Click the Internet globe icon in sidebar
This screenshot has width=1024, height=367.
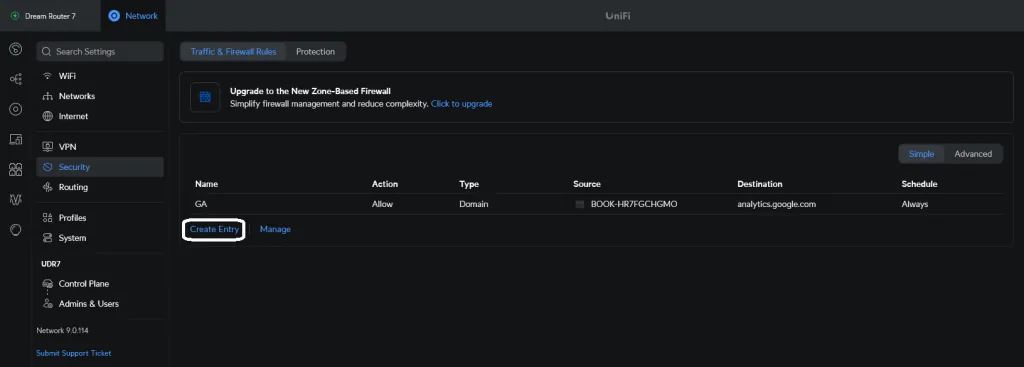tap(47, 116)
